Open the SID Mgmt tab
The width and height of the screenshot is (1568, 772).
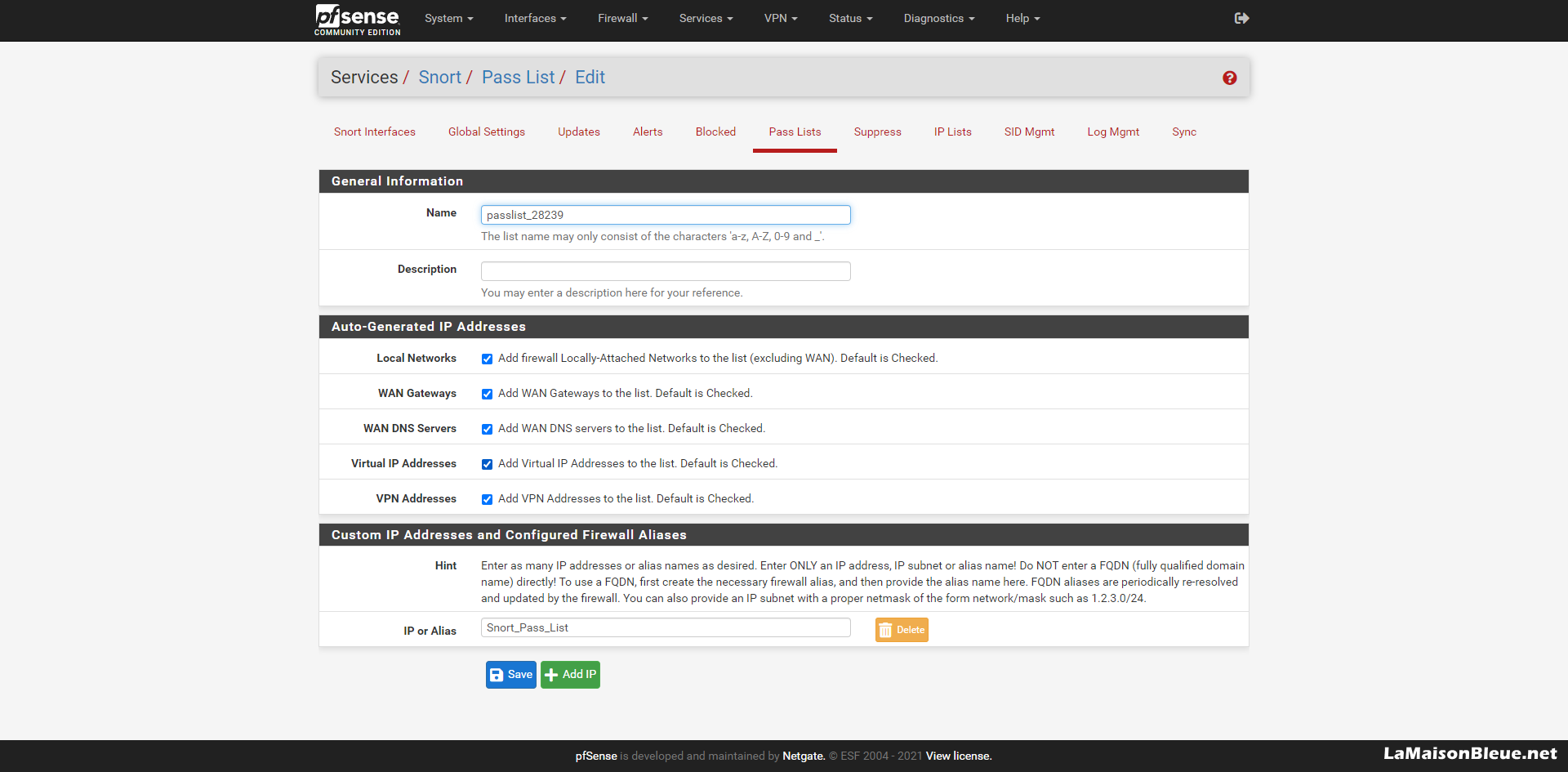(1029, 132)
